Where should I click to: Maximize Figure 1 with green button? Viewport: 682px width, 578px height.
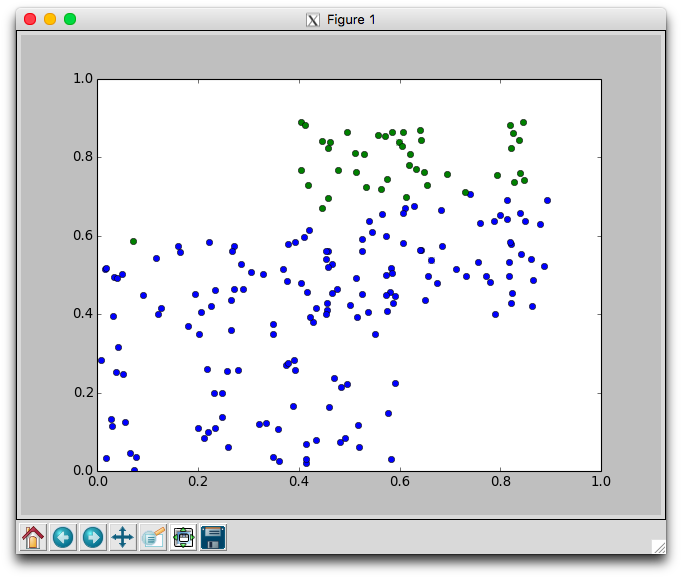(70, 19)
